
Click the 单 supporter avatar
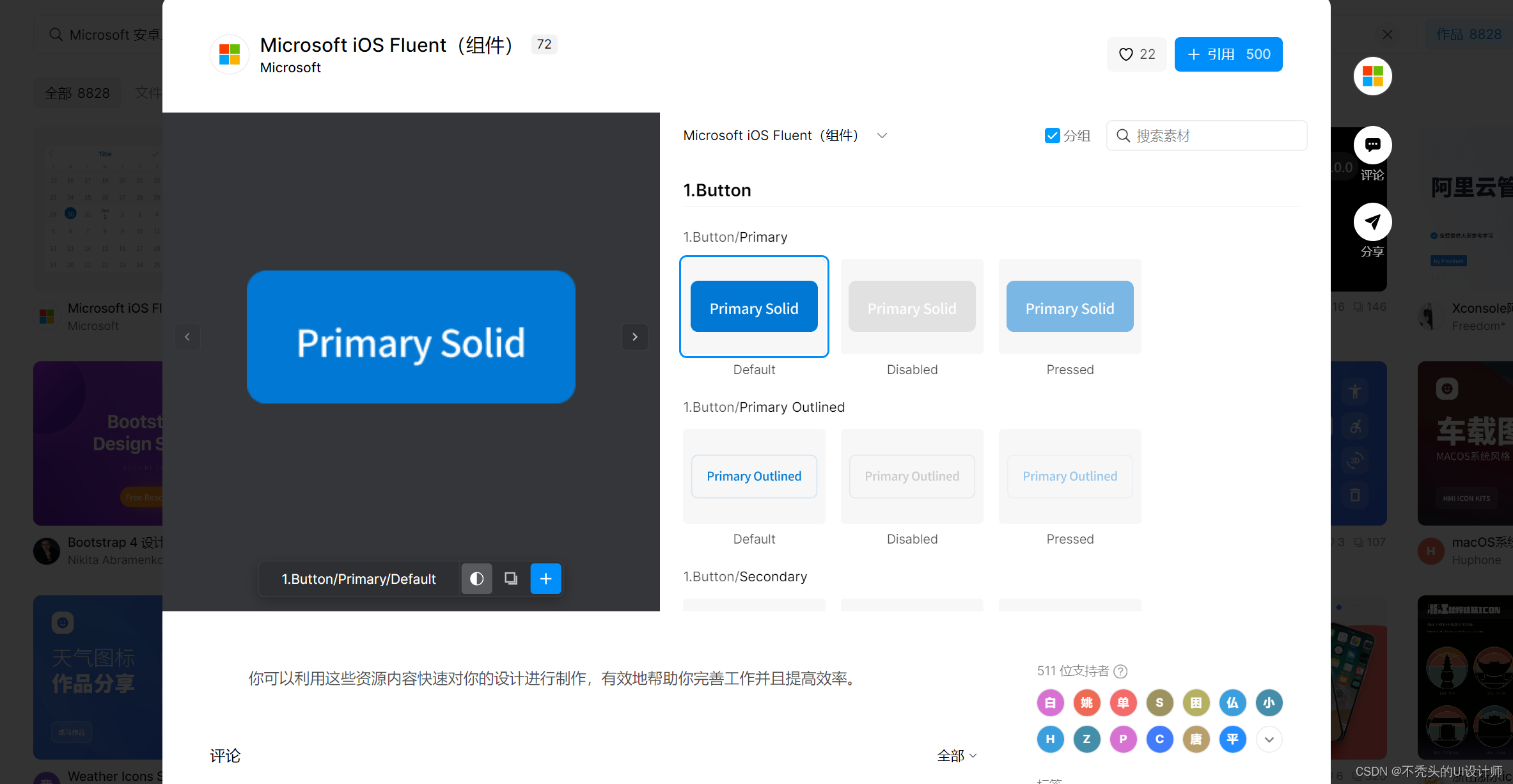[x=1123, y=703]
